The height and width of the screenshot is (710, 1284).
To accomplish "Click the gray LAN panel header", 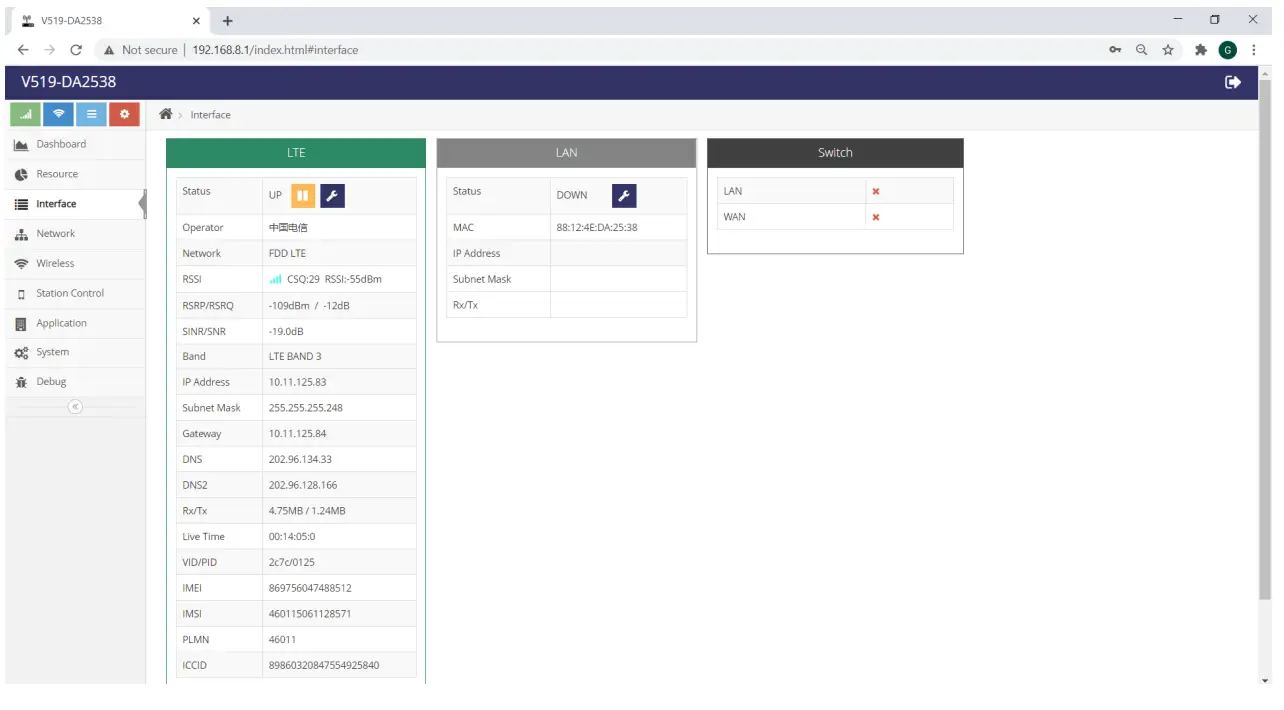I will [566, 153].
